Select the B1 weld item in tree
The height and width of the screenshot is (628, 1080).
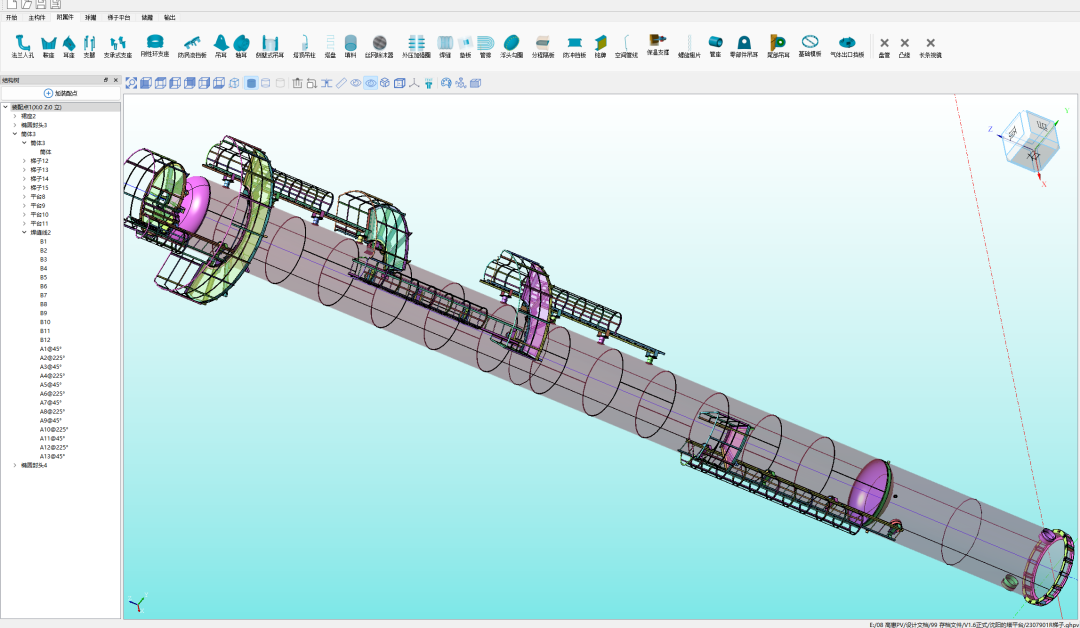[x=43, y=242]
